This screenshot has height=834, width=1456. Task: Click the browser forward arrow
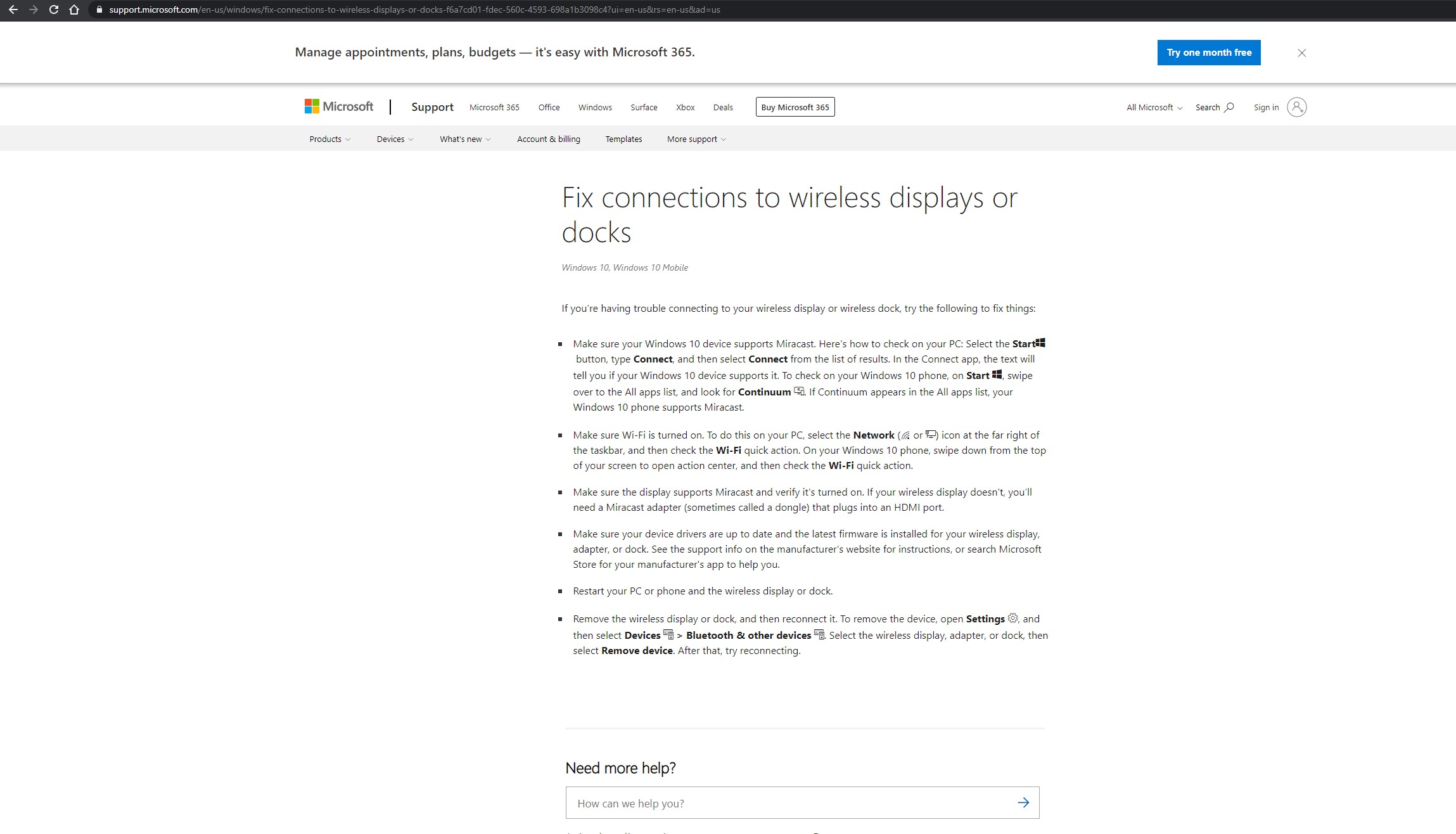click(x=34, y=10)
